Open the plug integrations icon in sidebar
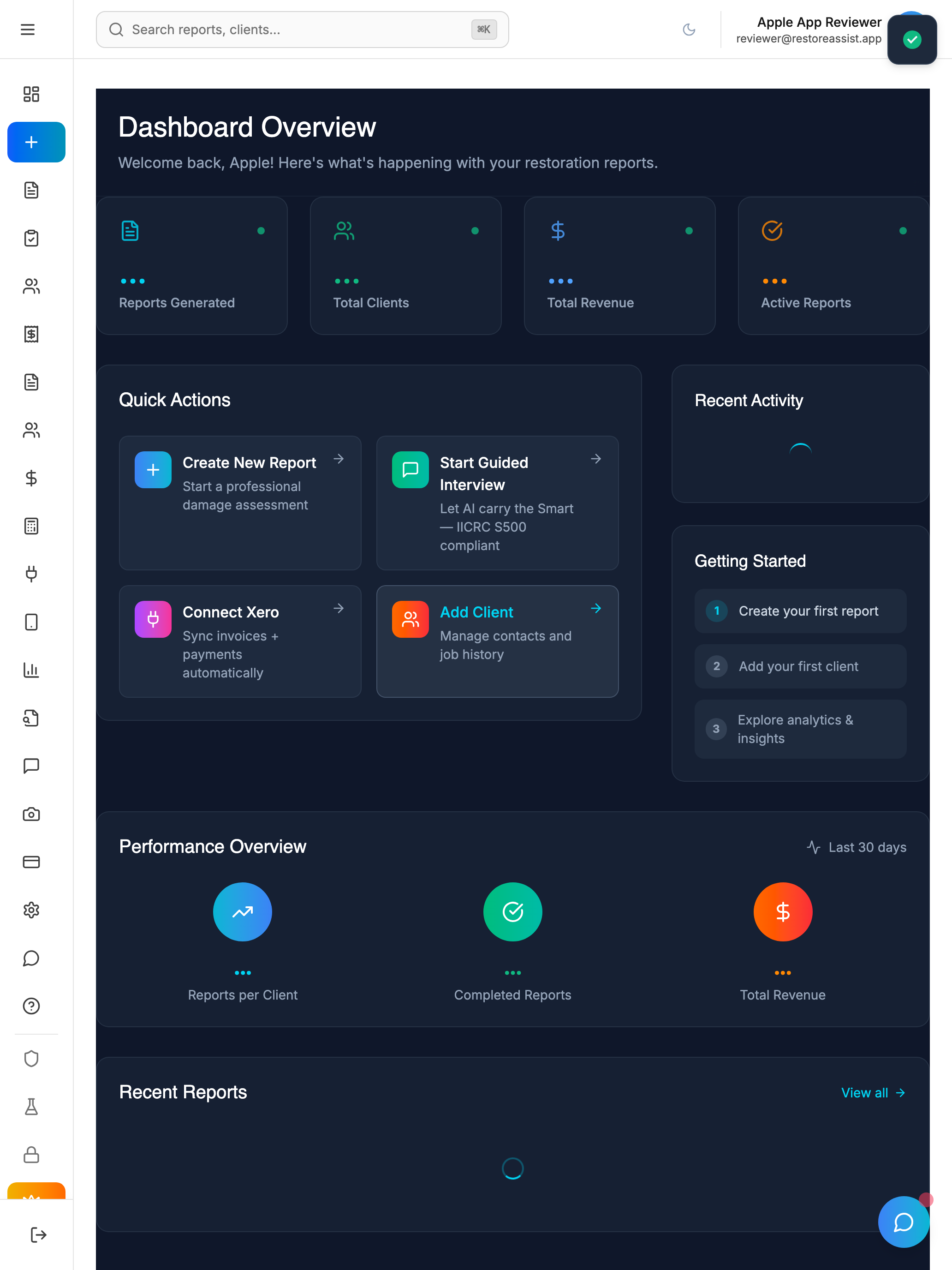 coord(31,574)
